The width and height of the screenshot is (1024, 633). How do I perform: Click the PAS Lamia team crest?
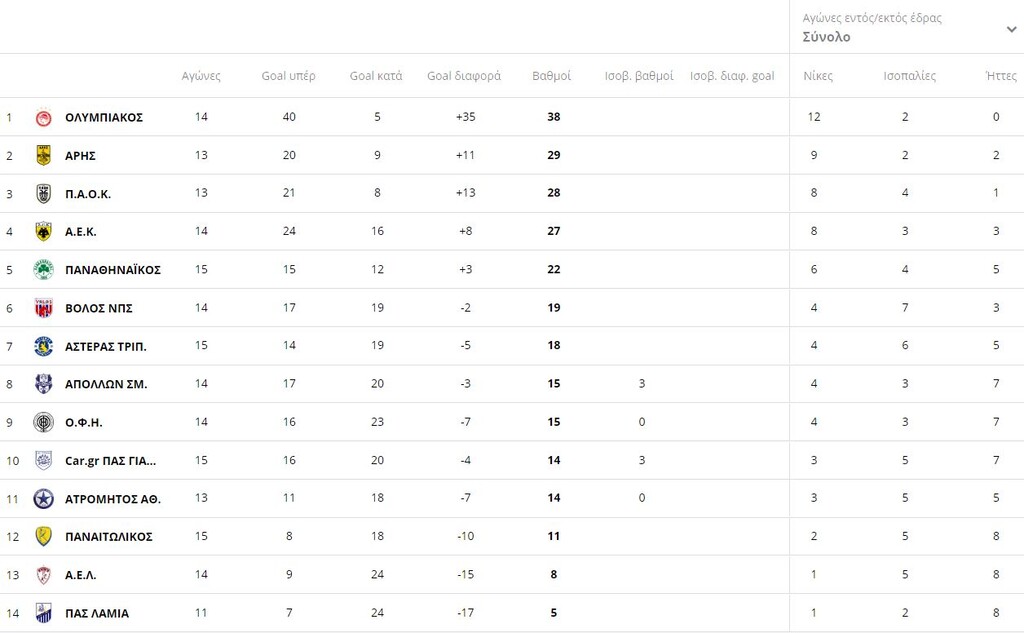tap(44, 613)
